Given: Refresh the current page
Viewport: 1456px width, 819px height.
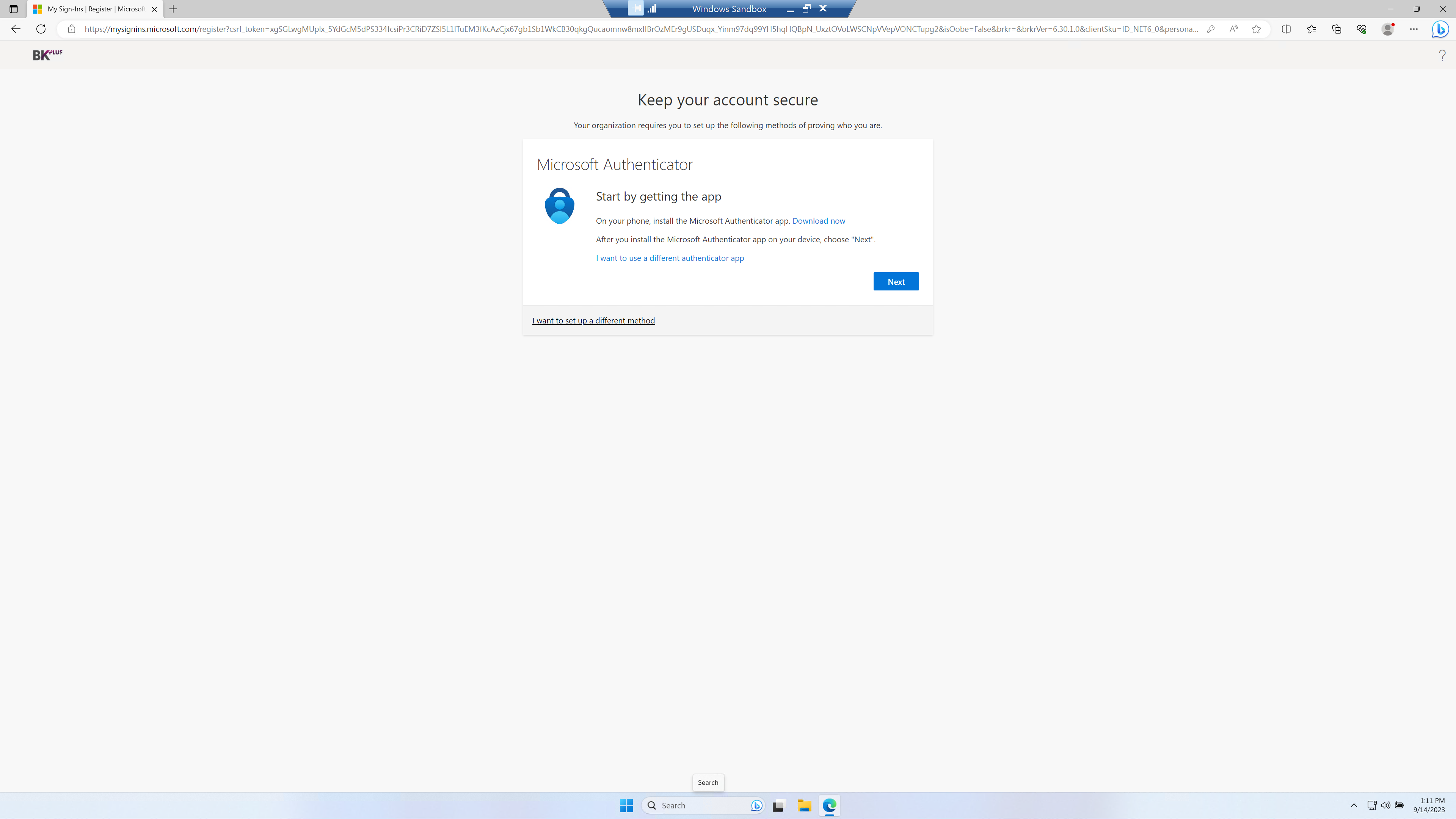Looking at the screenshot, I should click(x=41, y=29).
